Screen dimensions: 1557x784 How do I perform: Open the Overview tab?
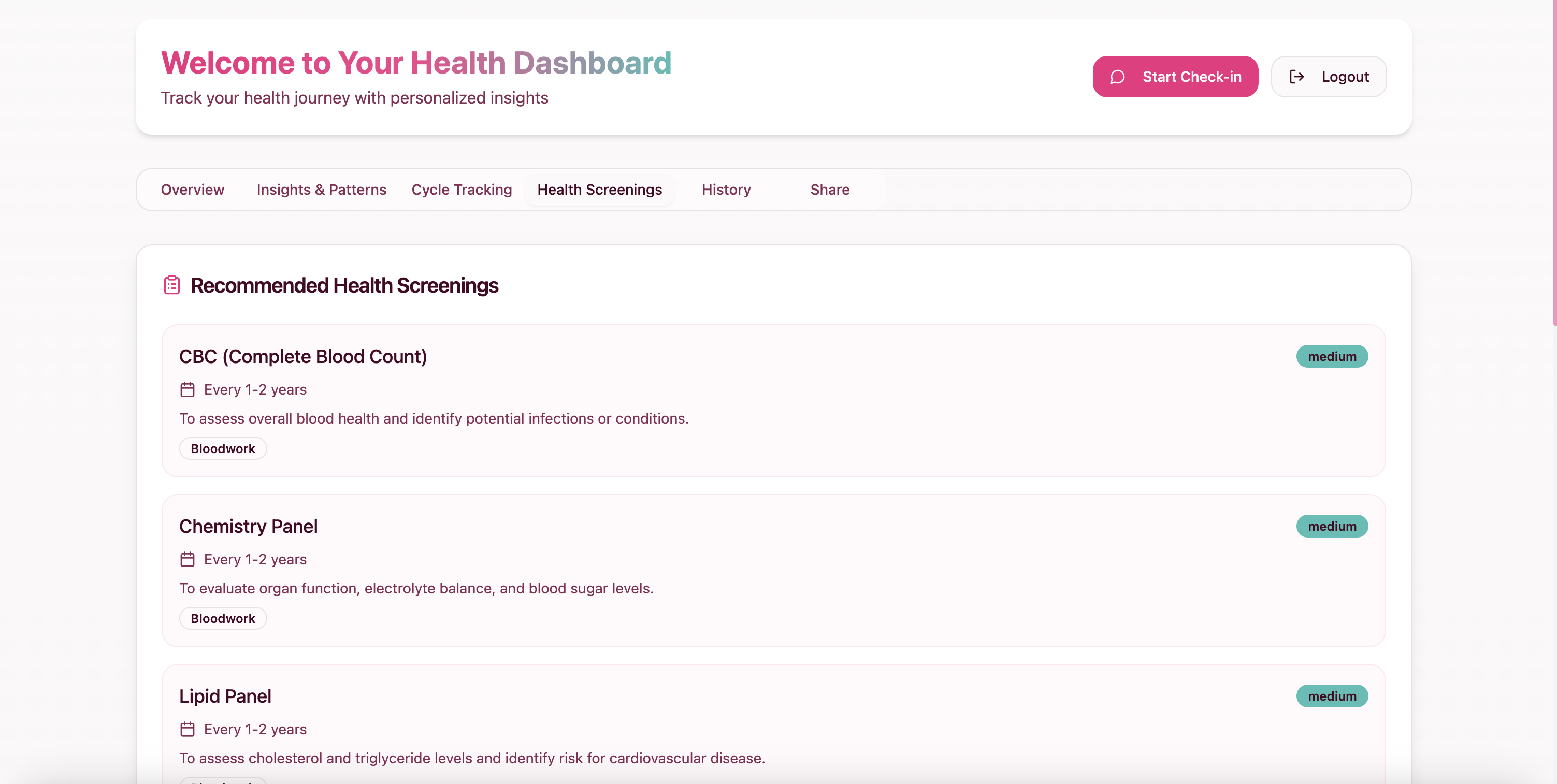pyautogui.click(x=192, y=189)
